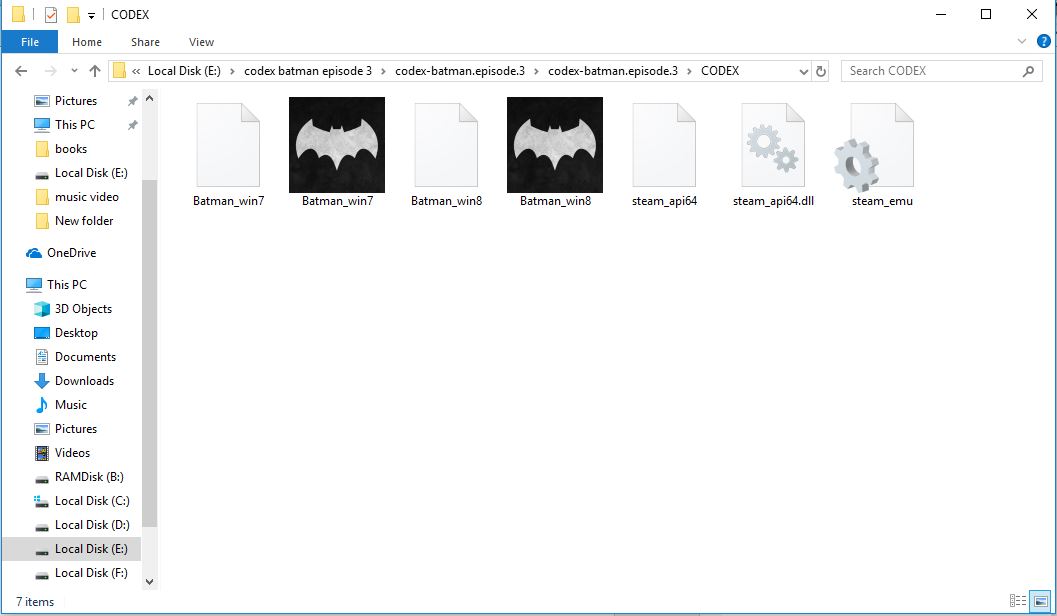Click CODEX breadcrumb segment
This screenshot has width=1057, height=616.
(720, 71)
